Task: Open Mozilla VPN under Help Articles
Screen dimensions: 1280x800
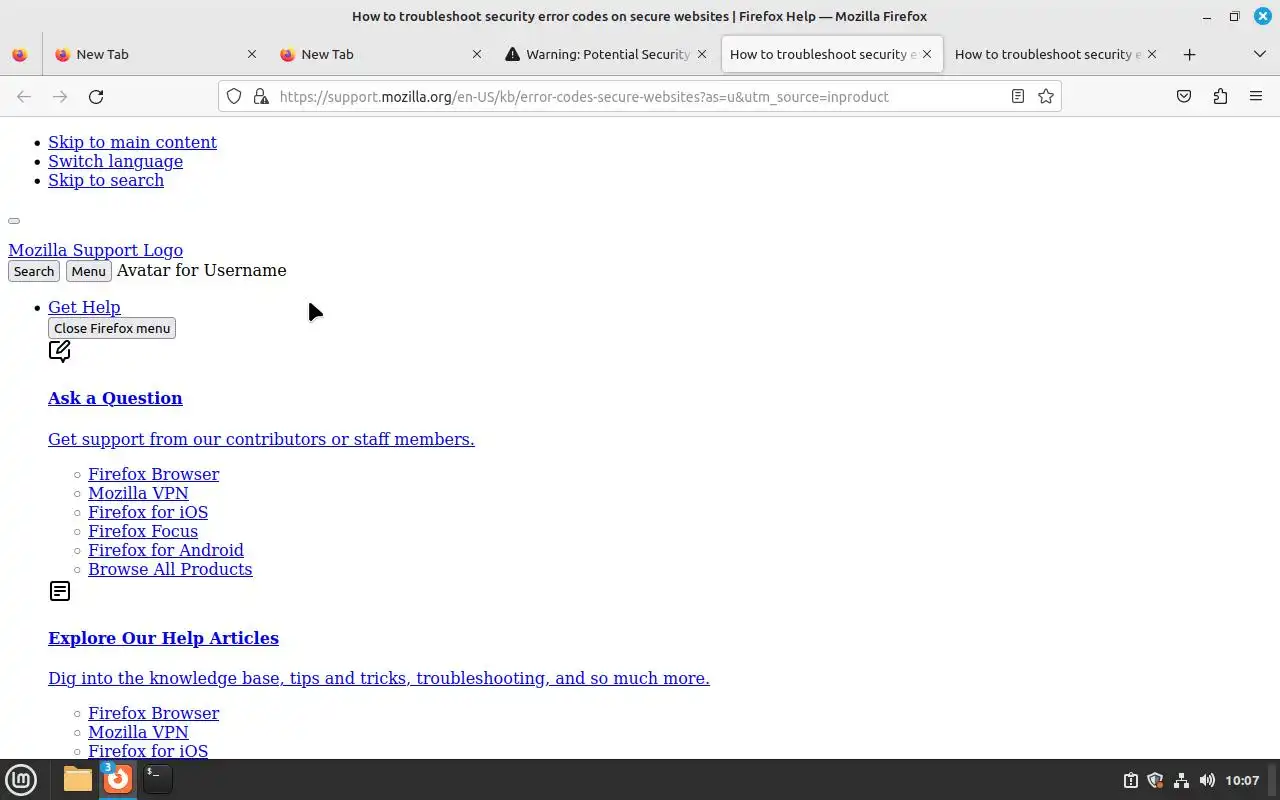Action: coord(138,732)
